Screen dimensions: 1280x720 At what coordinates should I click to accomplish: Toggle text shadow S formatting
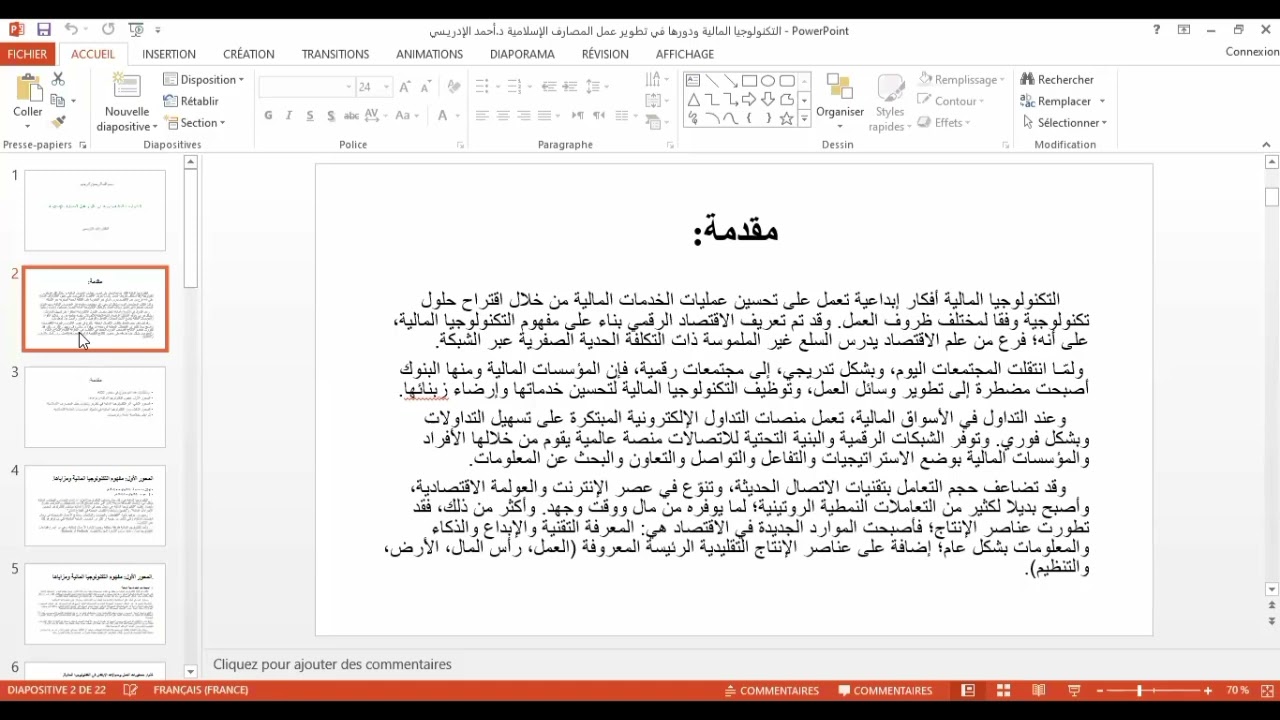[331, 116]
